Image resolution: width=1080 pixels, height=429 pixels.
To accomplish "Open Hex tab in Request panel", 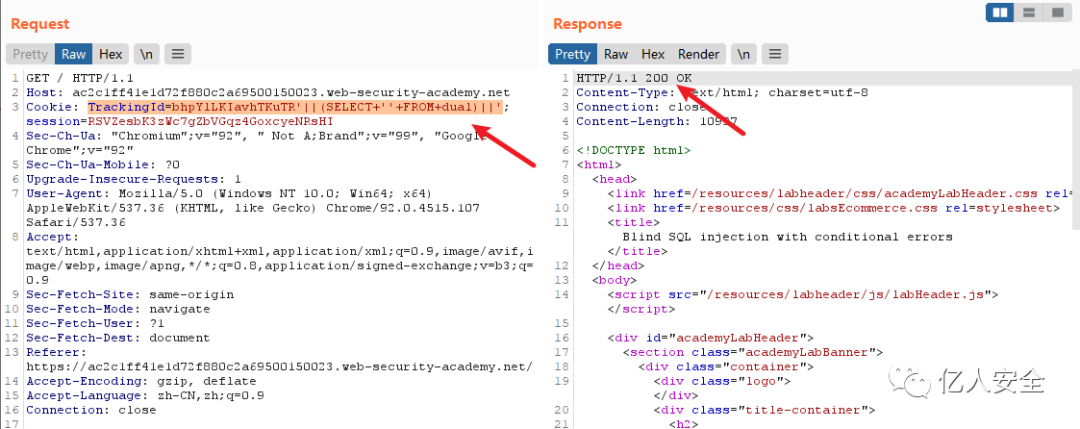I will 110,54.
